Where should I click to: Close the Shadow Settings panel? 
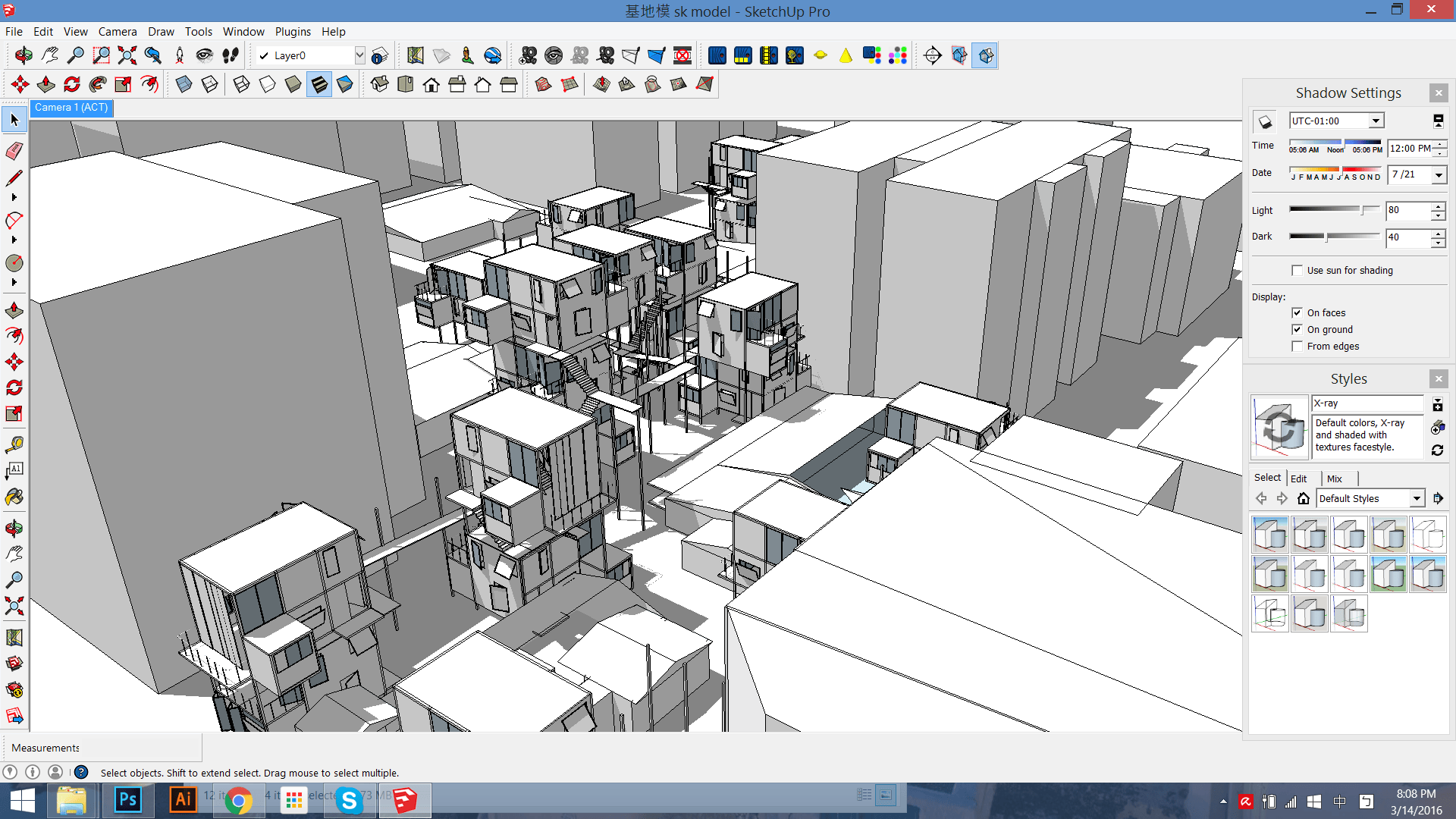pos(1439,93)
